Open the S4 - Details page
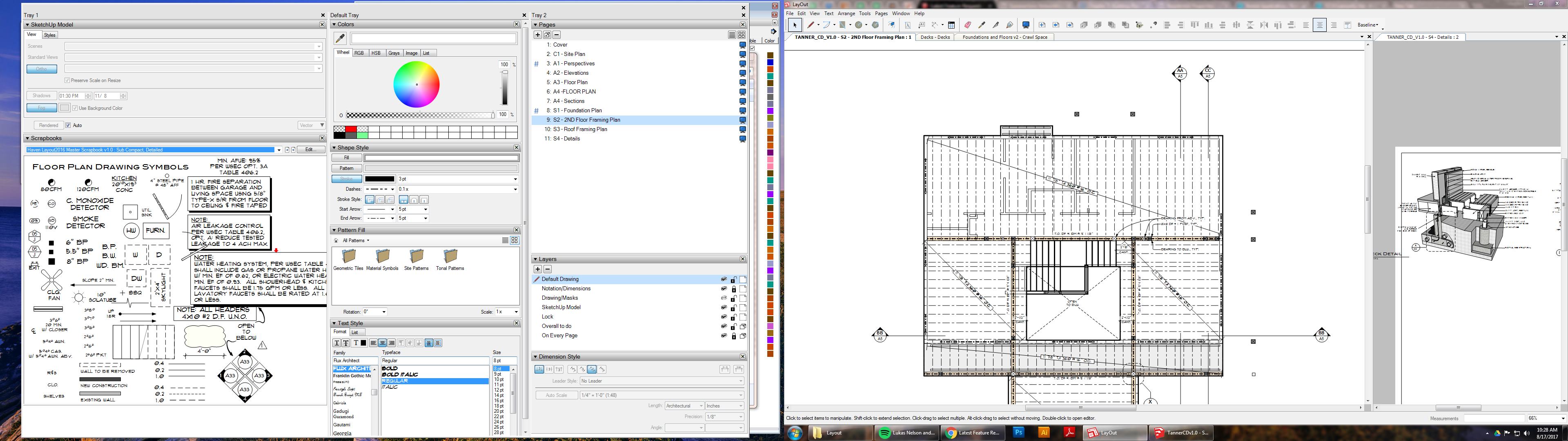 click(x=566, y=139)
